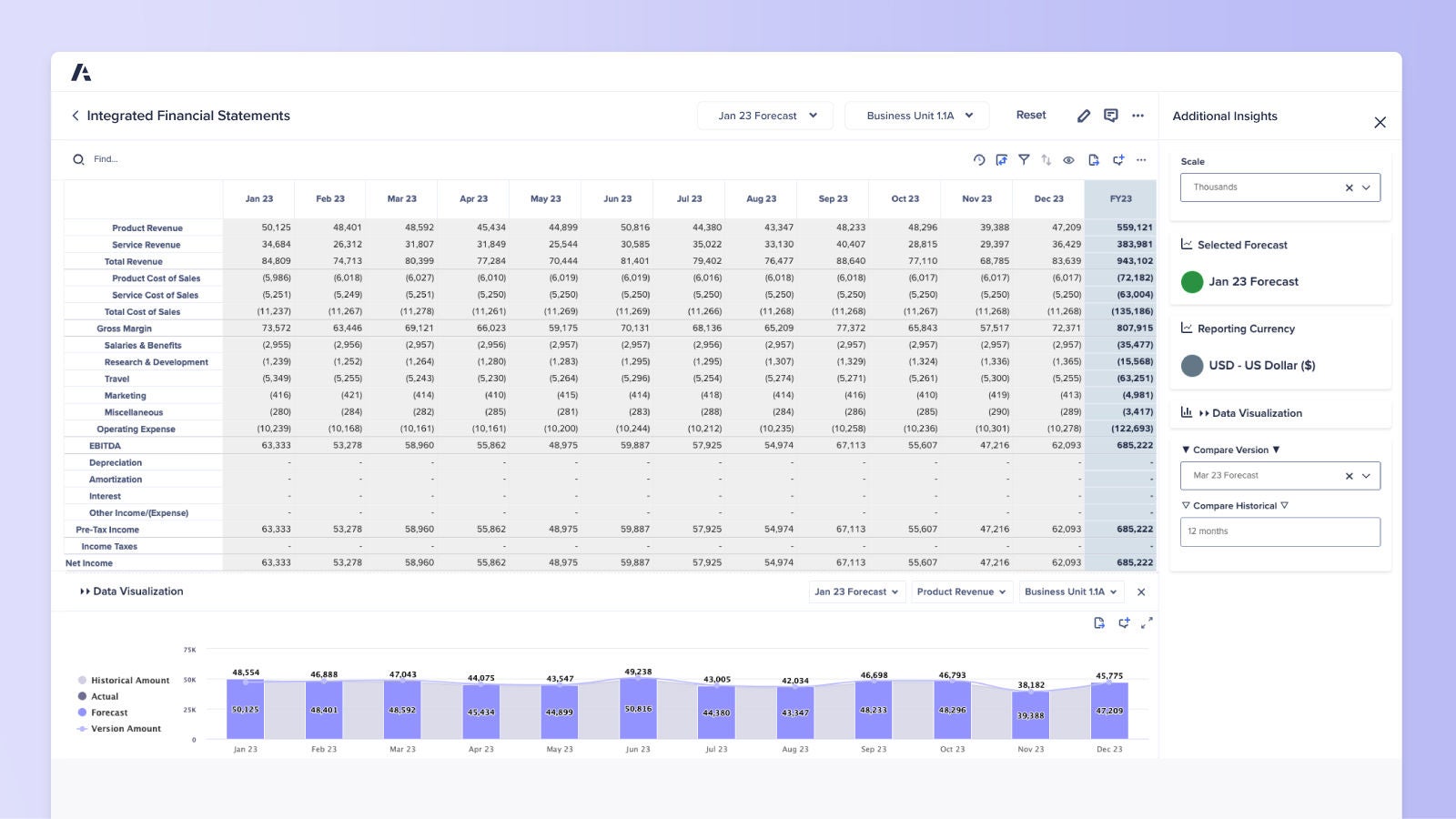1456x819 pixels.
Task: Clear the Thousands scale selection with the X
Action: point(1349,187)
